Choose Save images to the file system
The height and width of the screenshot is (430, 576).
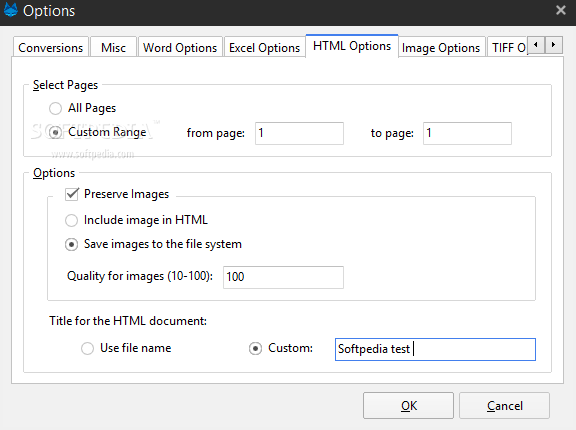[x=71, y=245]
